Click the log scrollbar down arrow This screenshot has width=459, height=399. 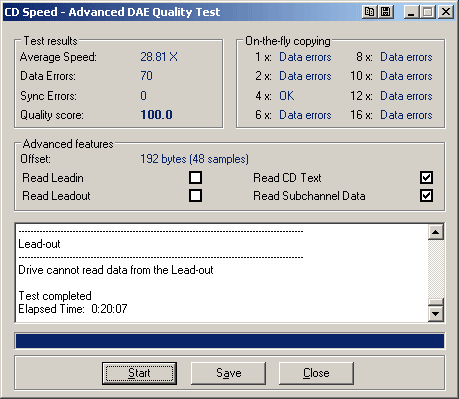click(x=436, y=314)
